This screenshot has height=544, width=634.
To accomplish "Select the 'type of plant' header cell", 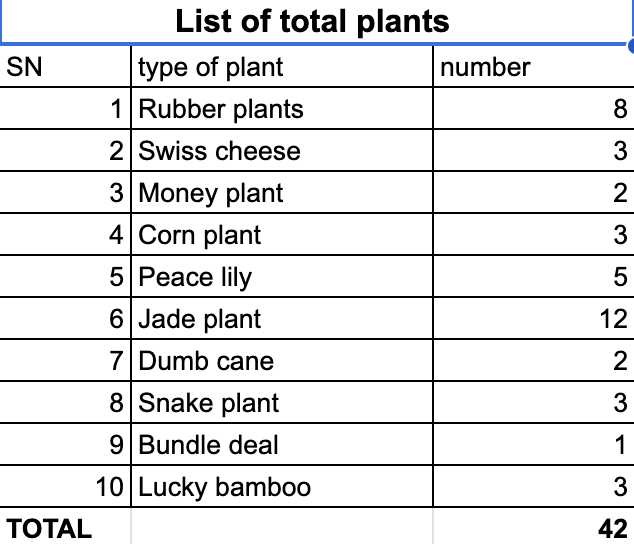I will click(x=282, y=66).
